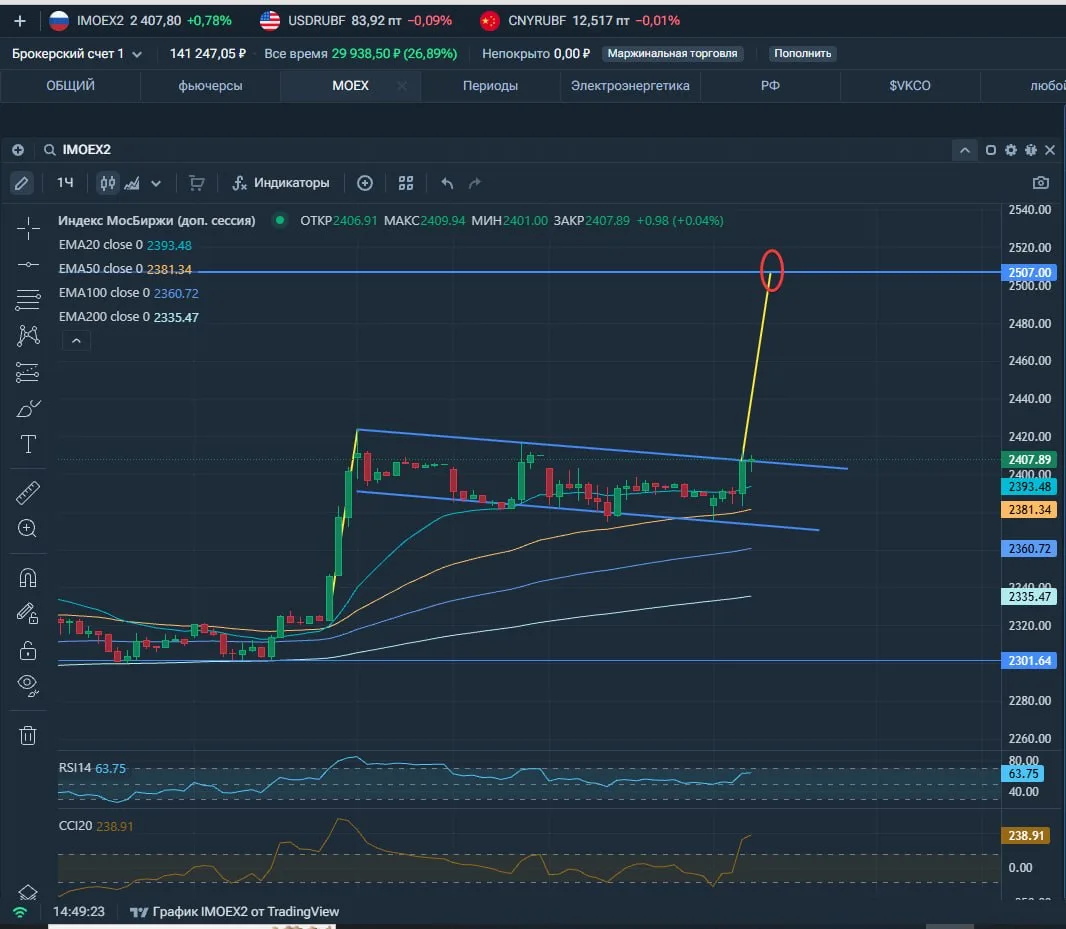Select the brush drawing tool
Viewport: 1066px width, 929px height.
[x=28, y=409]
